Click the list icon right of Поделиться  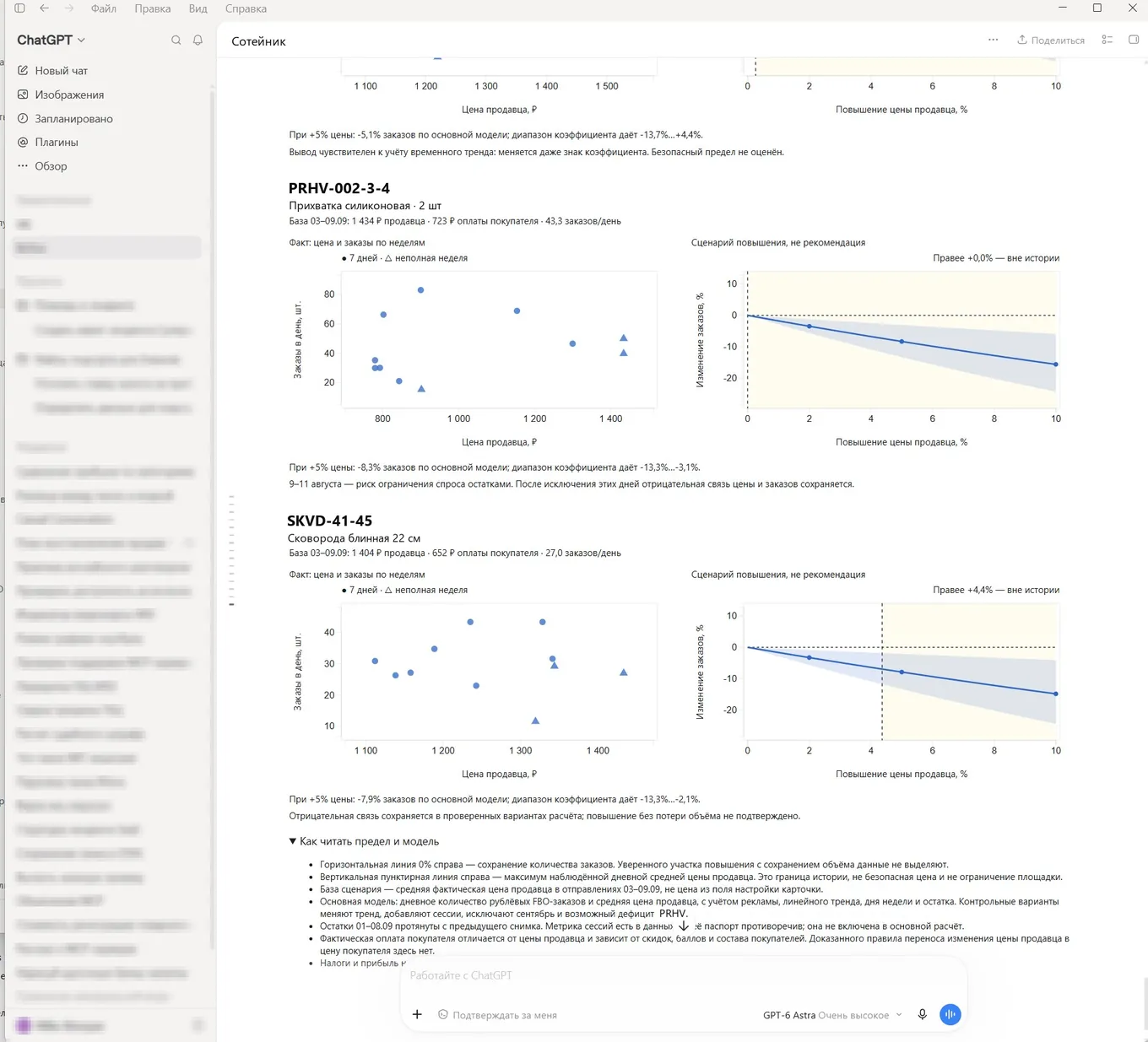point(1107,40)
